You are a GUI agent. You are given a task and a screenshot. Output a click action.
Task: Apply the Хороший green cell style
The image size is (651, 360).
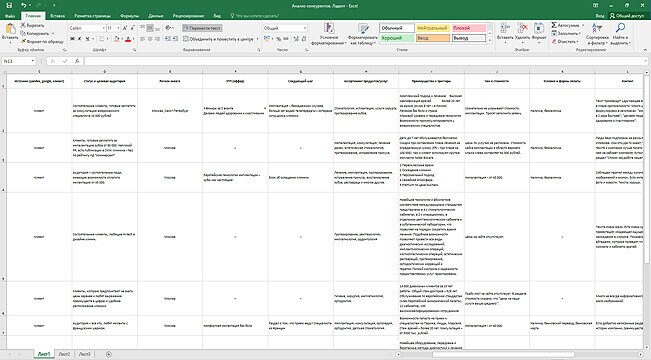pyautogui.click(x=396, y=38)
